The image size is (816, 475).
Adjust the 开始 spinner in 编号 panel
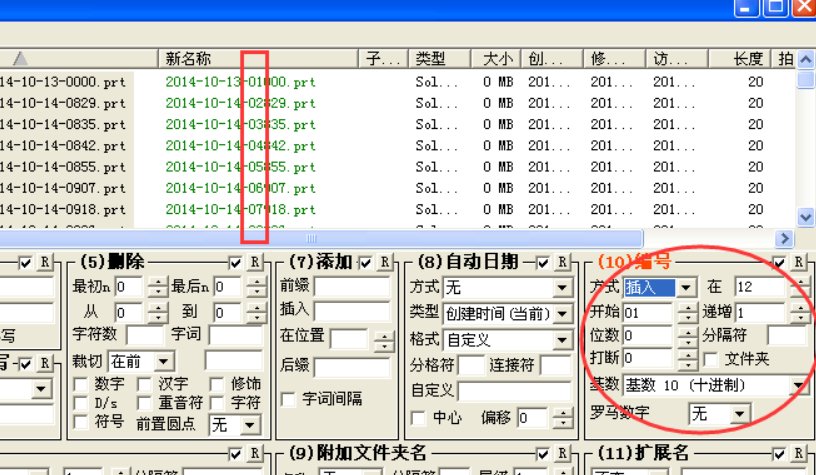coord(688,313)
